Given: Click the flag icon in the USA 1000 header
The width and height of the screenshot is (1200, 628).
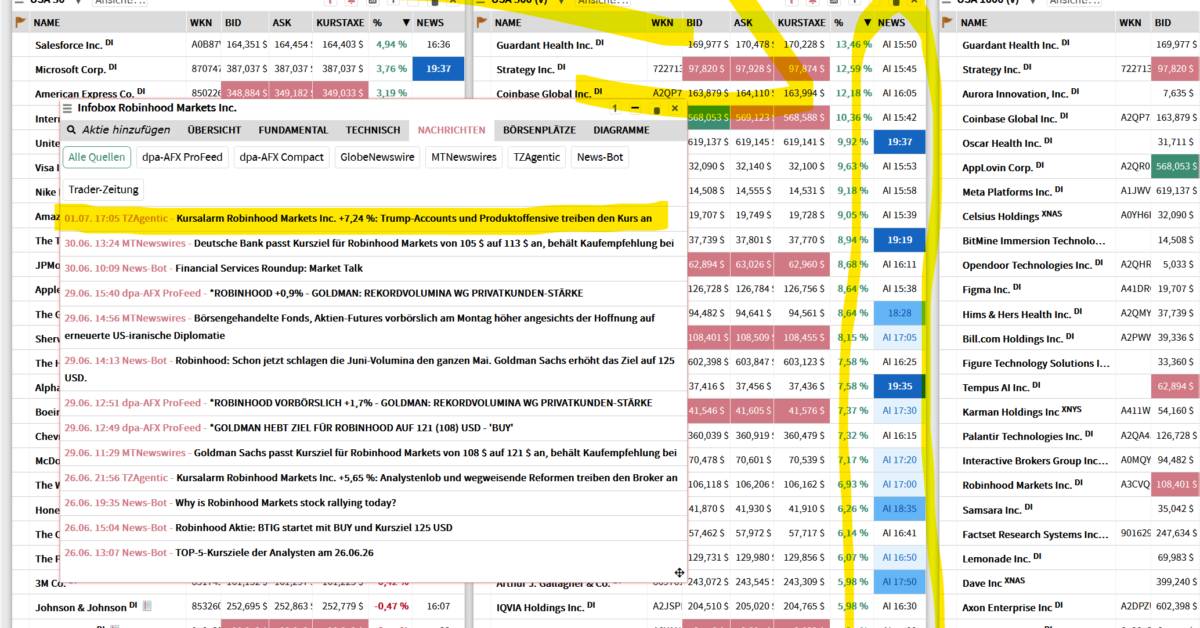Looking at the screenshot, I should pyautogui.click(x=948, y=22).
